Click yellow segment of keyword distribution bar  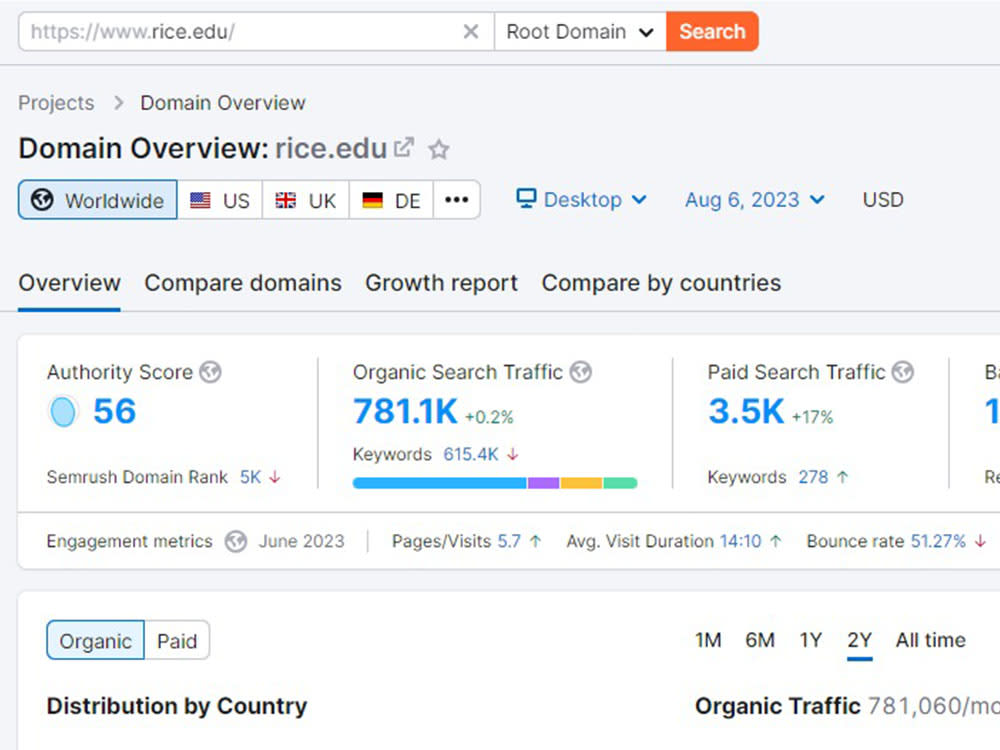coord(582,483)
